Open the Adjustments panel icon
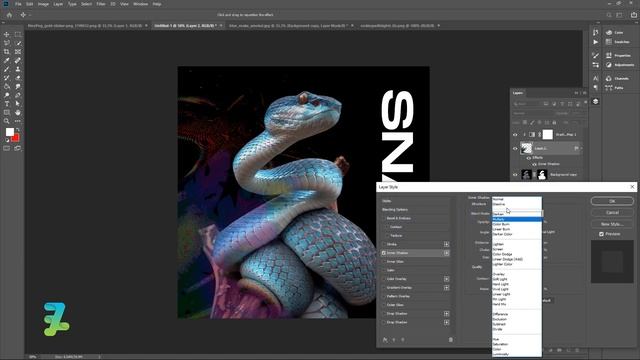 click(609, 64)
